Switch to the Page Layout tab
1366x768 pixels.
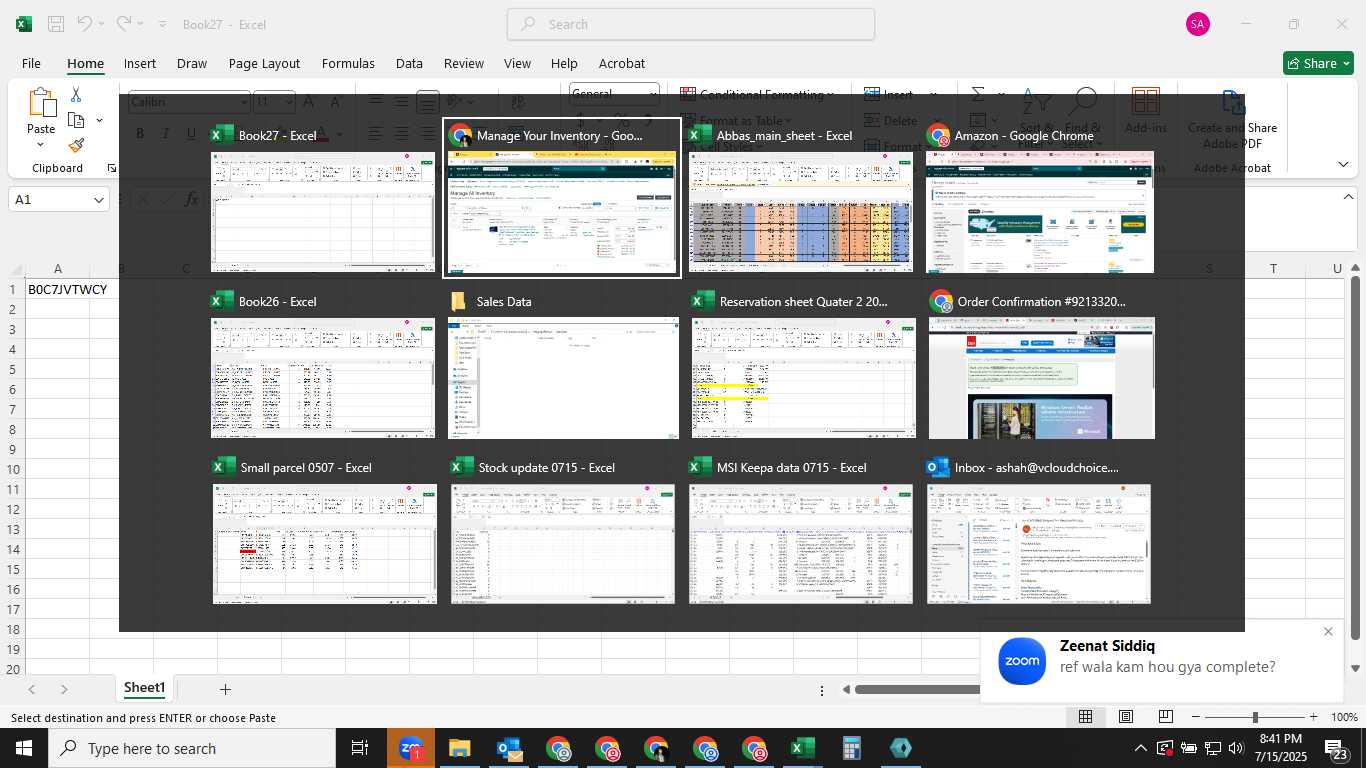(x=264, y=63)
